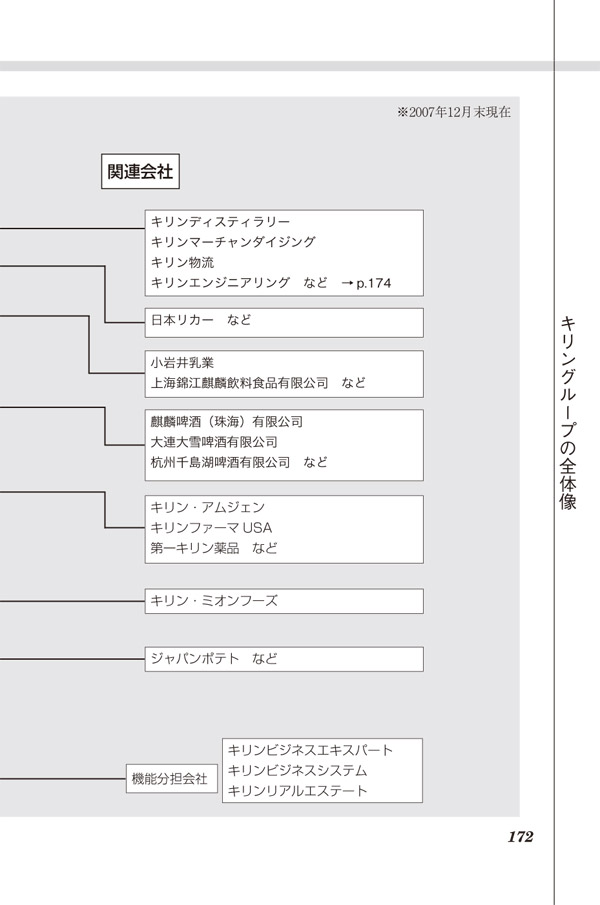Click the キリンビジネスシステム entry
This screenshot has width=600, height=905.
298,771
